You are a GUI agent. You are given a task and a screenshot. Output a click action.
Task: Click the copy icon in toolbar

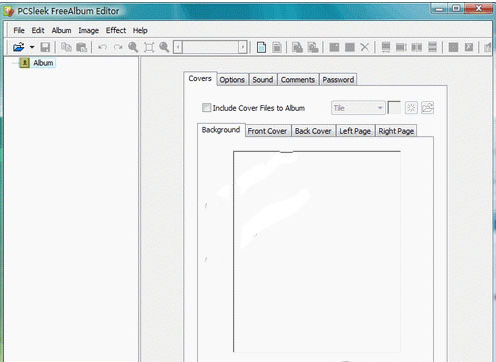66,47
